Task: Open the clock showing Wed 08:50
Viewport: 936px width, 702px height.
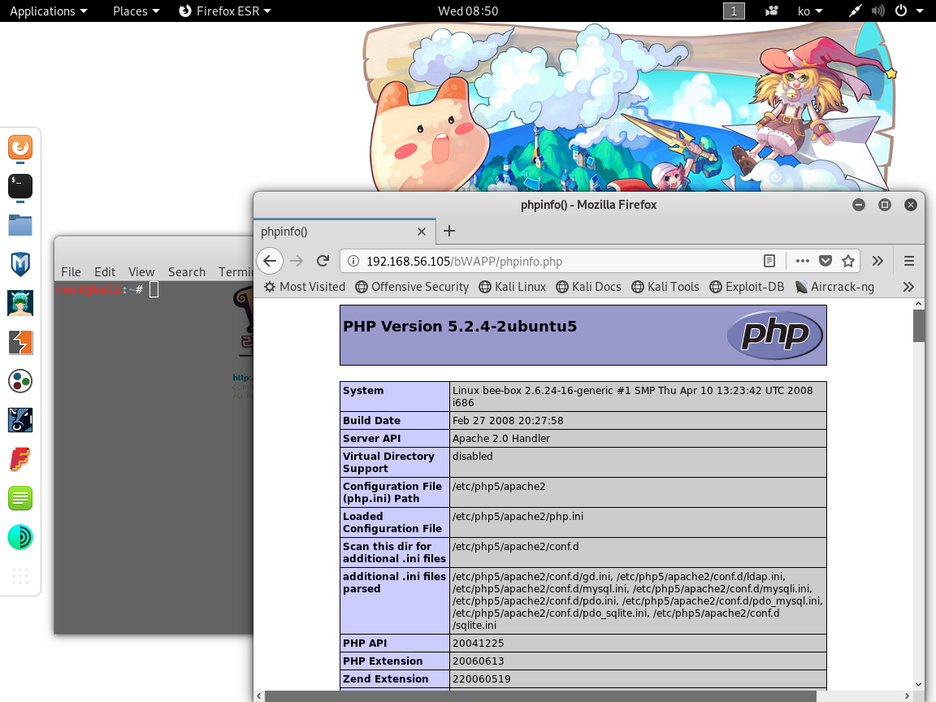Action: pos(468,11)
